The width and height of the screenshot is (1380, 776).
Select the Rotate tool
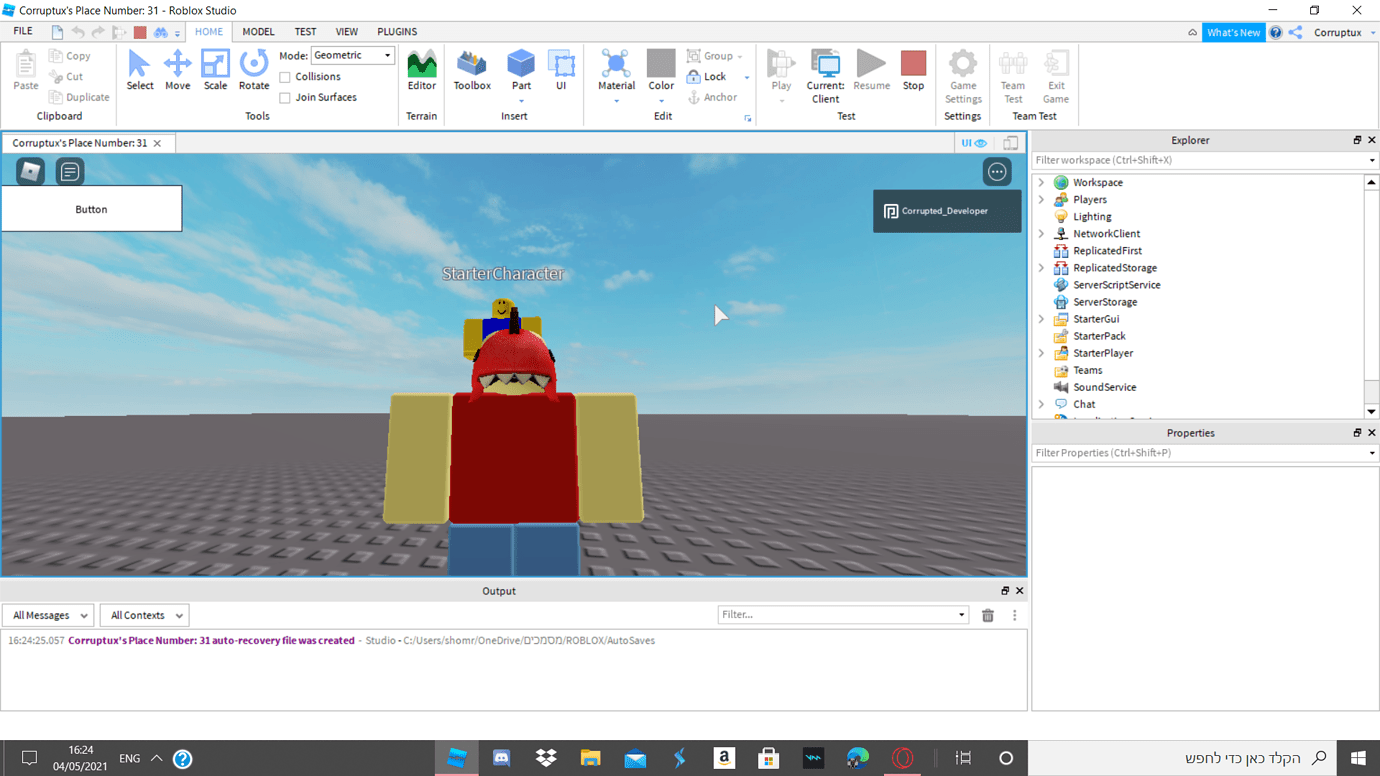coord(253,68)
